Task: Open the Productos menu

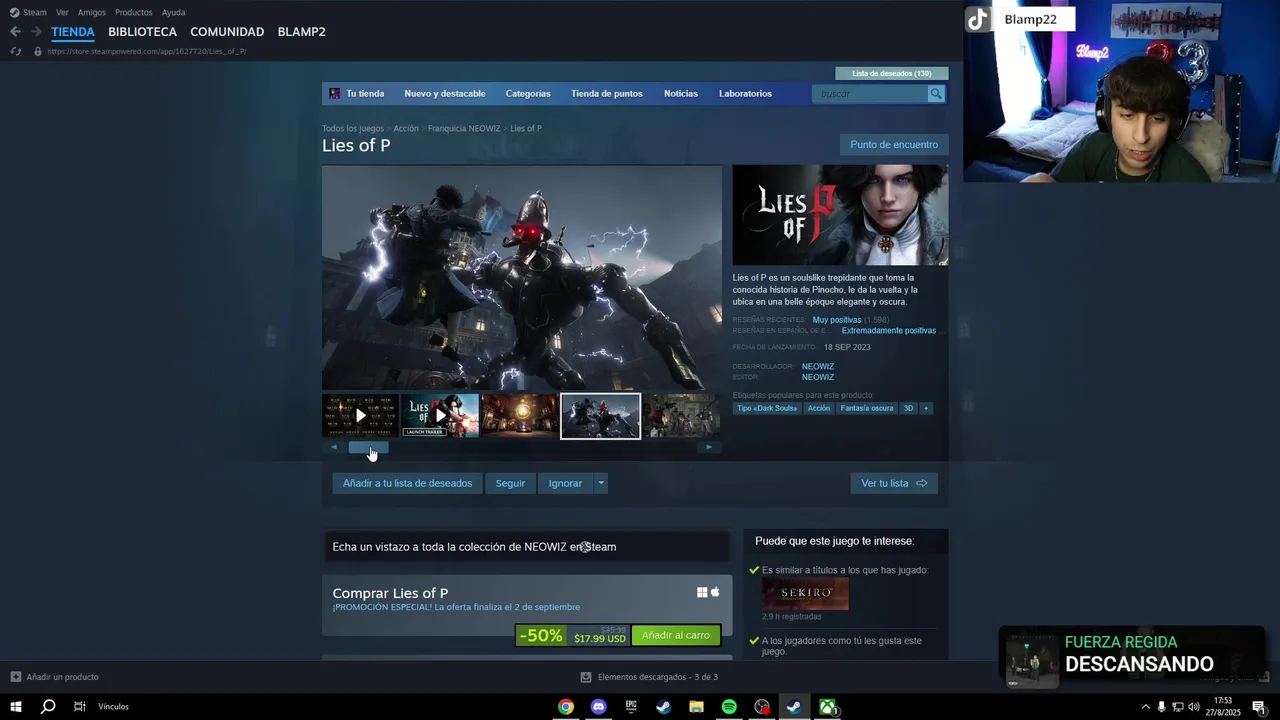Action: tap(134, 12)
